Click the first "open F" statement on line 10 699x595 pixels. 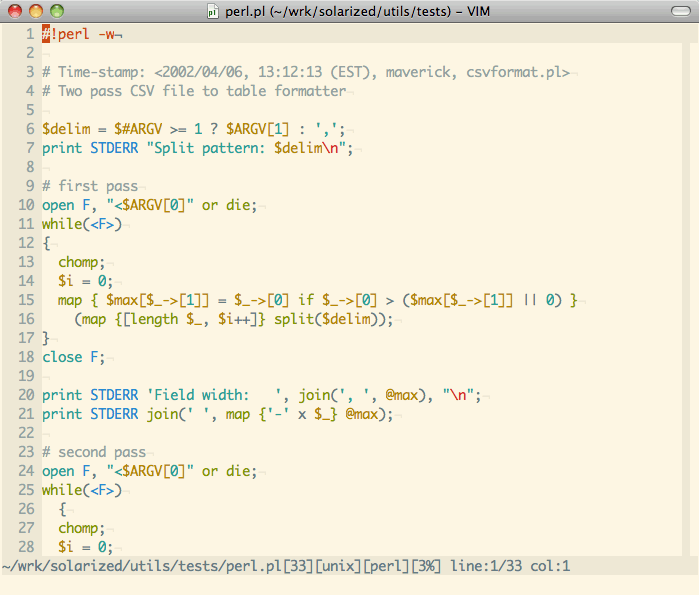(68, 205)
